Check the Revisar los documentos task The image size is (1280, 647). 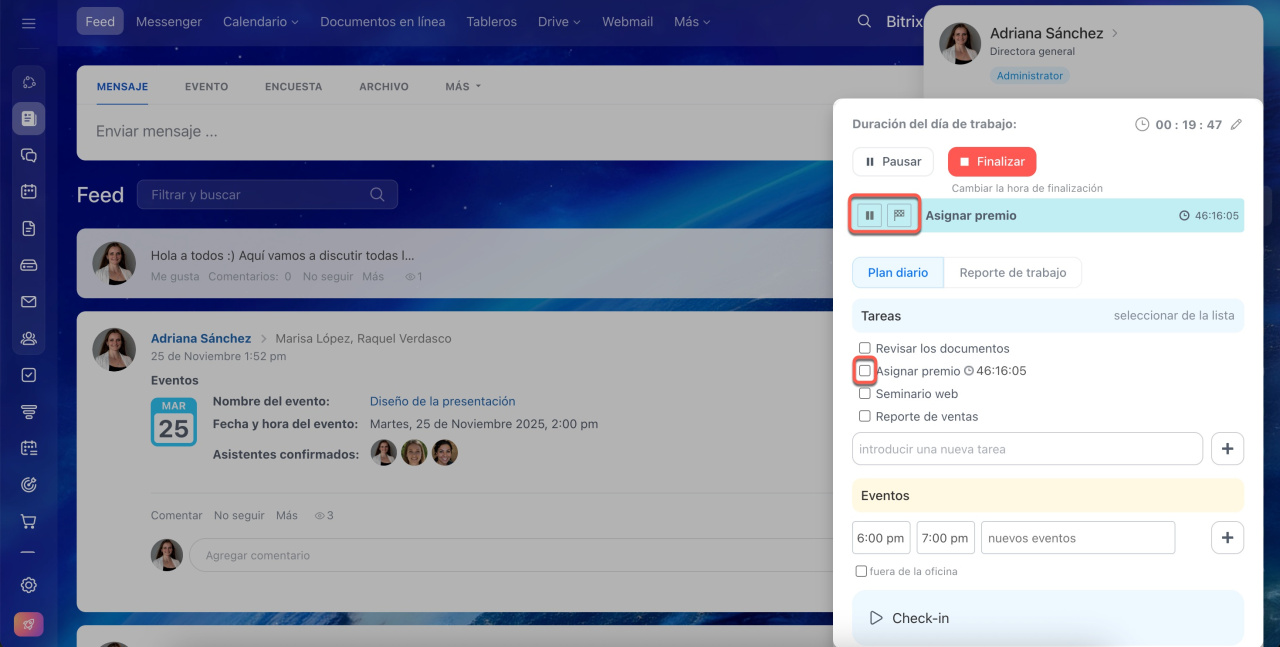[865, 349]
